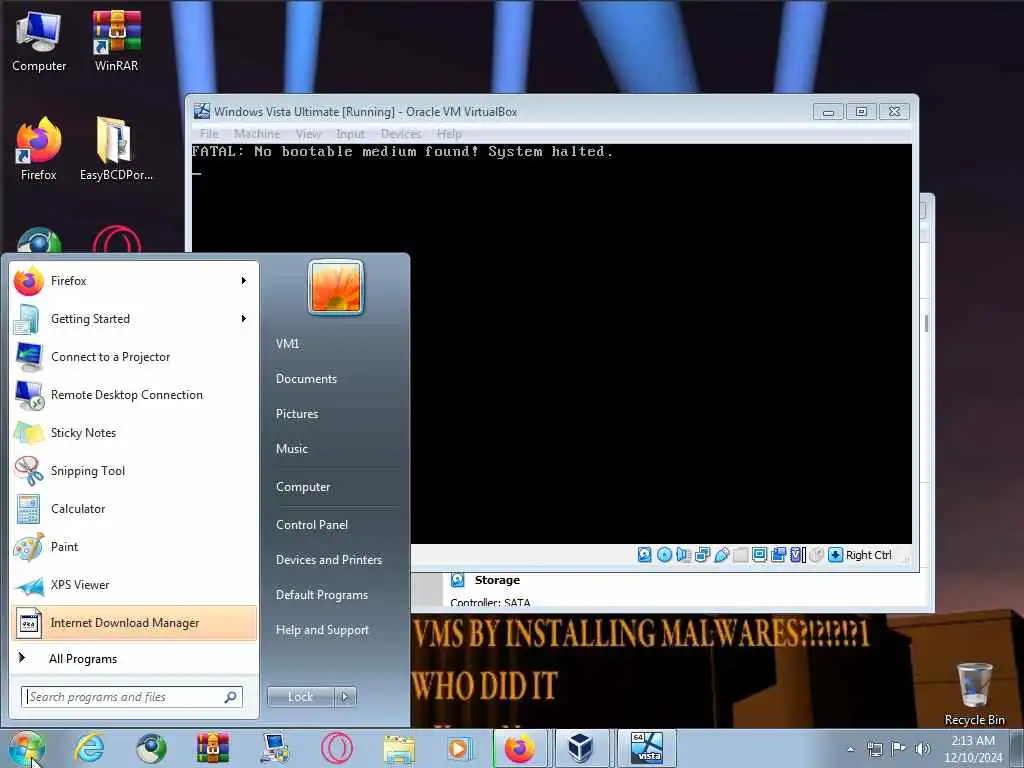Screen dimensions: 1024x768
Task: Open the Storage section icon in VirtualBox Manager
Action: click(458, 580)
